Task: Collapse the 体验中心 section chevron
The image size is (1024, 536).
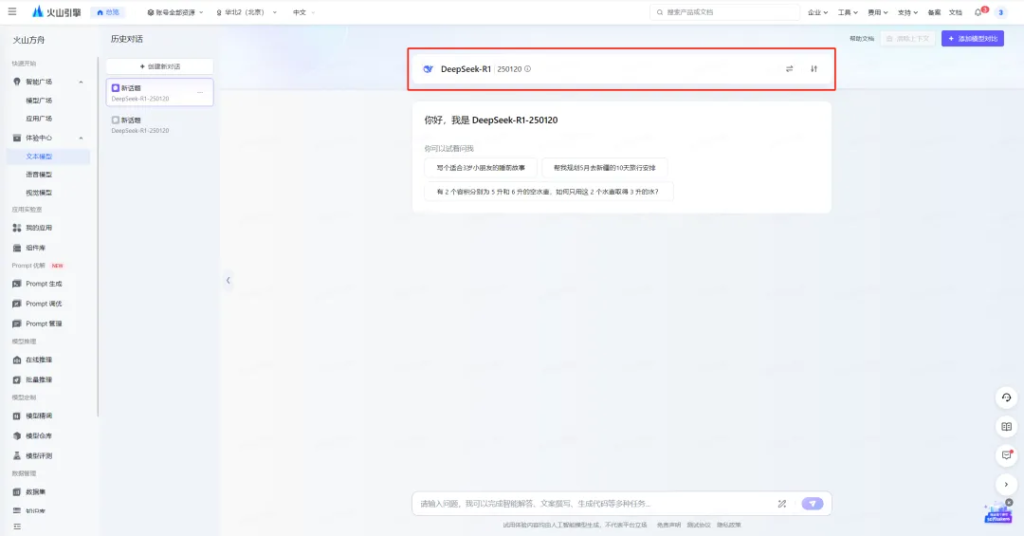Action: click(x=81, y=138)
